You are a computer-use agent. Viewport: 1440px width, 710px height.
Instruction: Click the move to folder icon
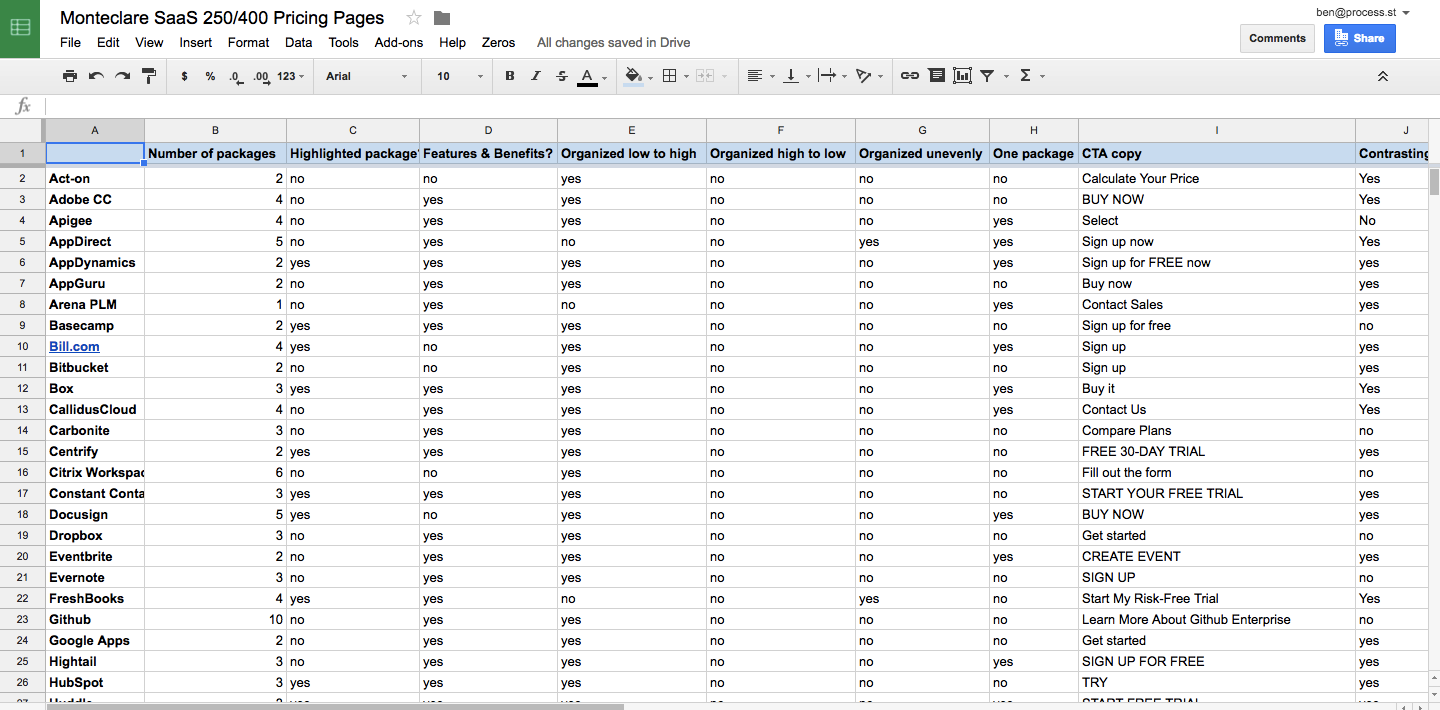click(x=442, y=18)
